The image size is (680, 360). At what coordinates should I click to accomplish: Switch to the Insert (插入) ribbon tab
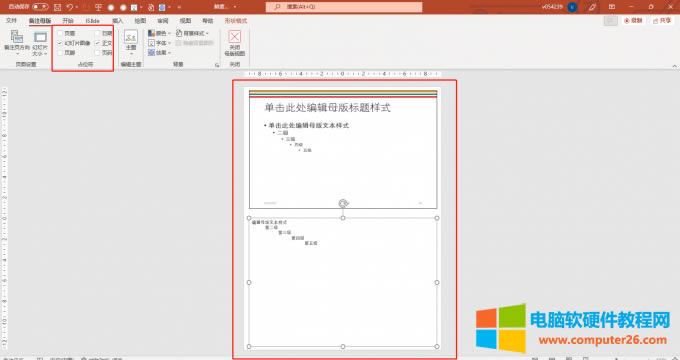118,21
